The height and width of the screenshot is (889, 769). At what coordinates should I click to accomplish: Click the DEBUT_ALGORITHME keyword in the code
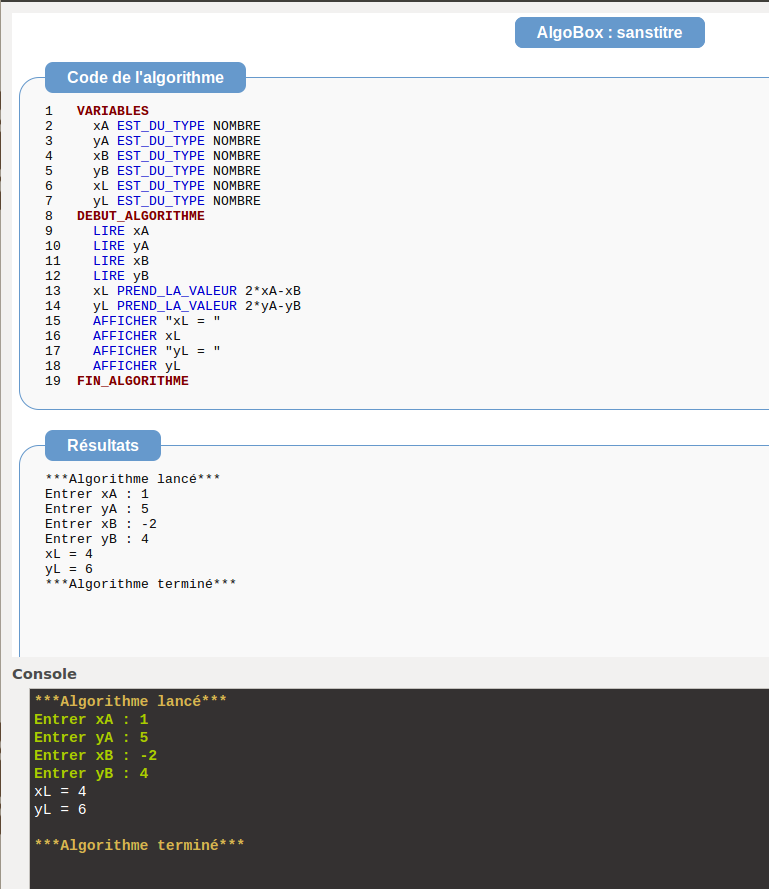click(140, 216)
